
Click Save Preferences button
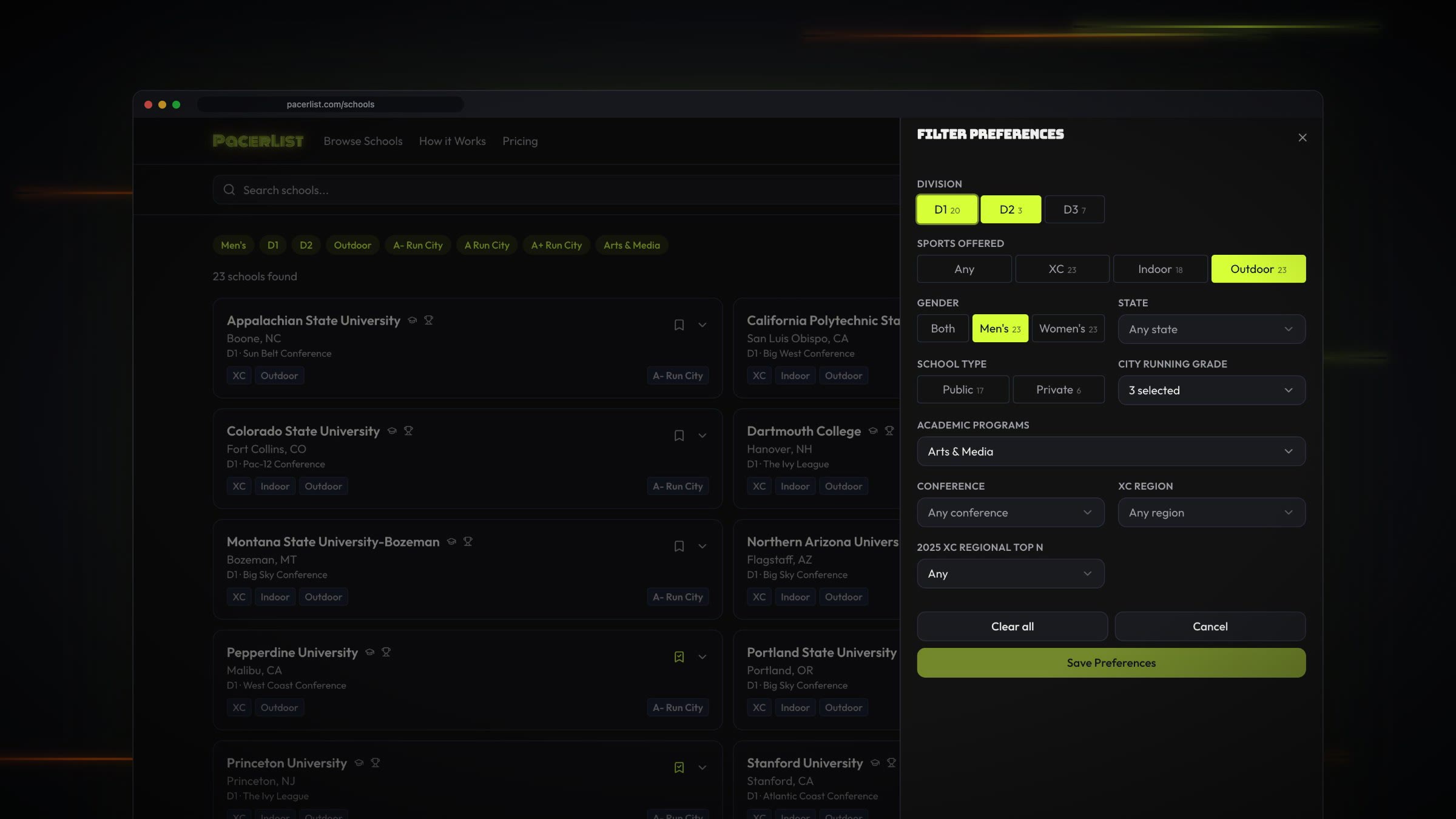(1111, 662)
